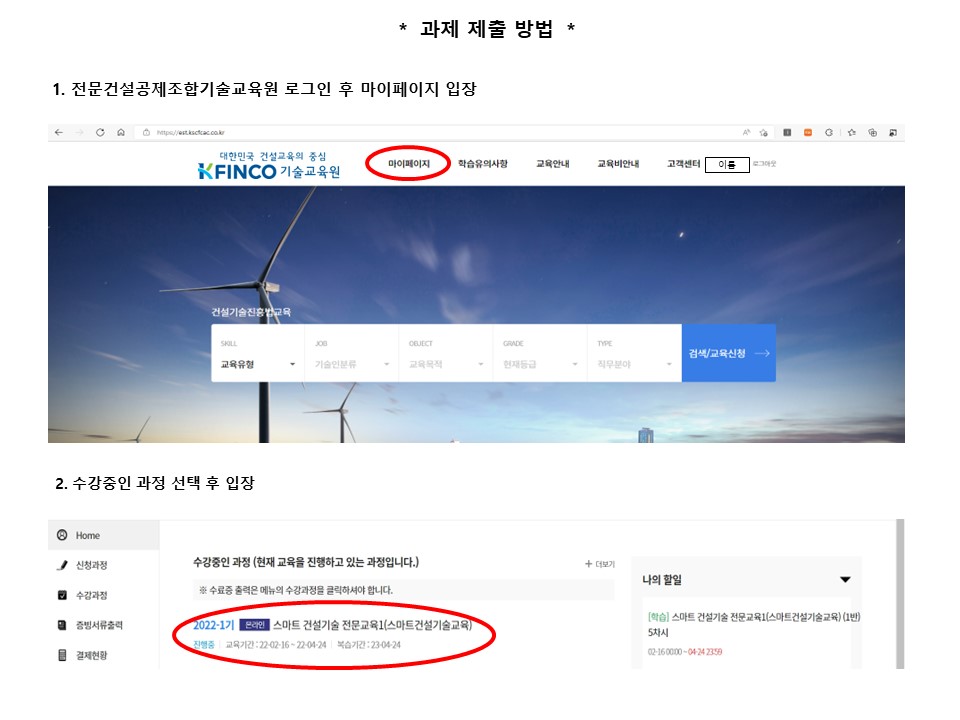Screen dimensions: 960x720
Task: Click the browser address bar URL
Action: click(x=190, y=132)
